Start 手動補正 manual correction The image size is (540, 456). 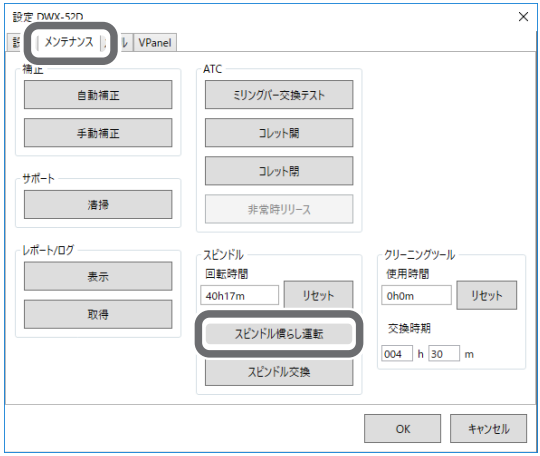98,133
